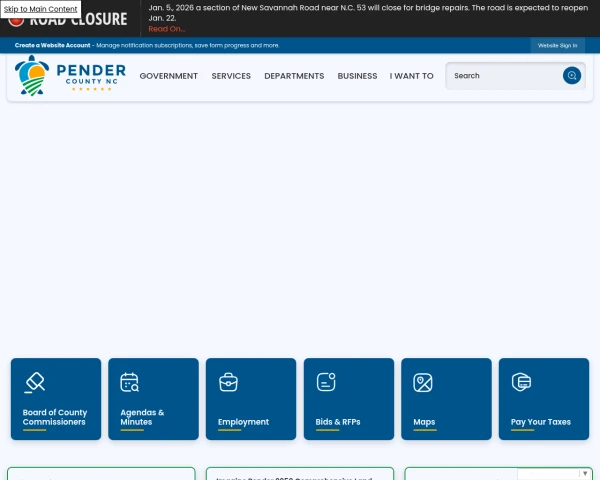This screenshot has height=480, width=600.
Task: Click the Website Sign In button
Action: point(557,45)
